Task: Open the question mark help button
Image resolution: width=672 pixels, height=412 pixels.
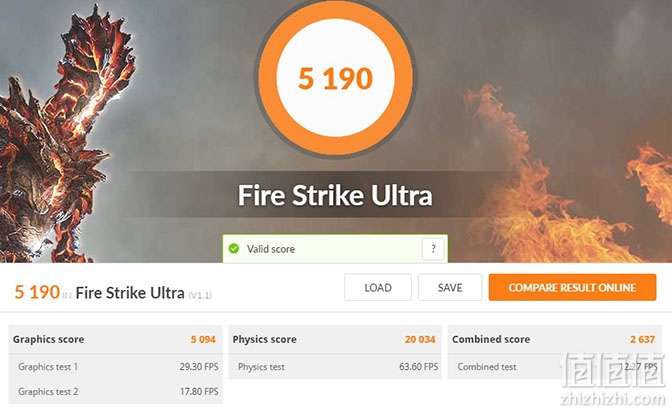Action: tap(433, 249)
